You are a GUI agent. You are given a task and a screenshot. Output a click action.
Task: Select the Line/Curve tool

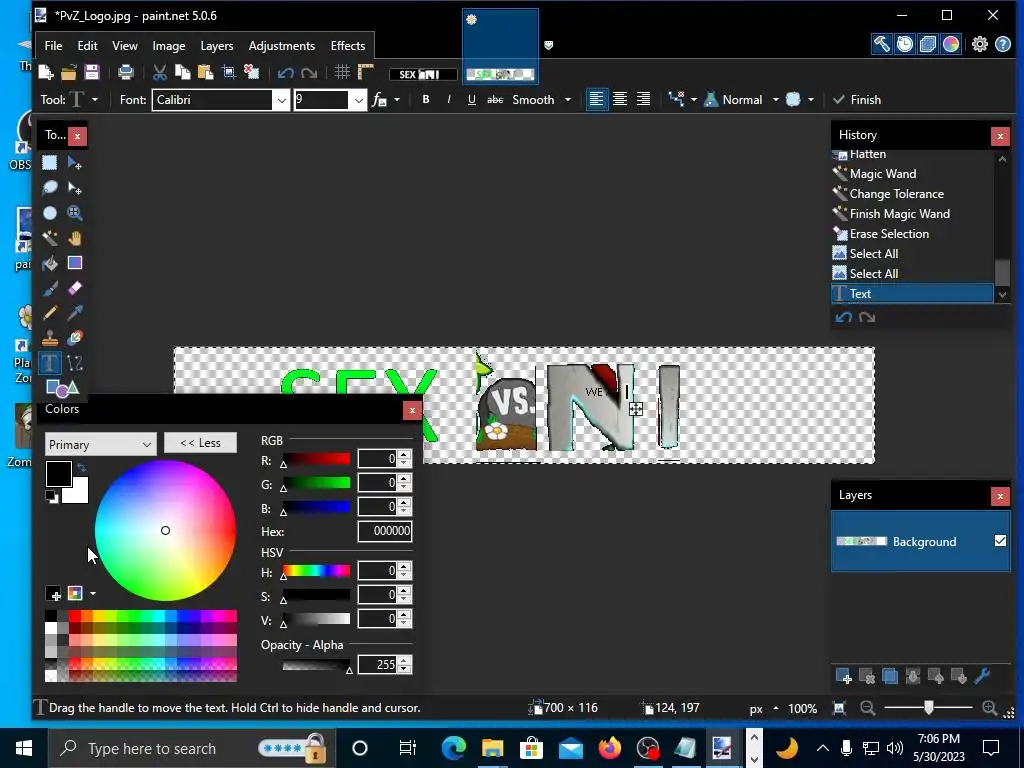point(74,363)
